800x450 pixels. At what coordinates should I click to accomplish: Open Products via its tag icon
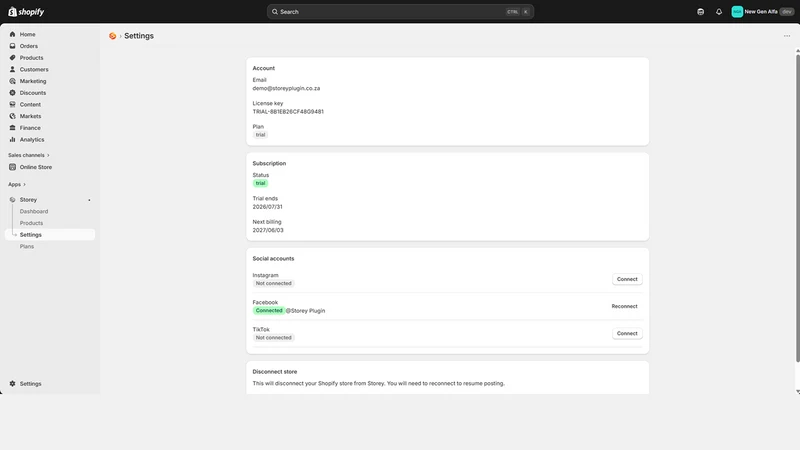click(12, 58)
